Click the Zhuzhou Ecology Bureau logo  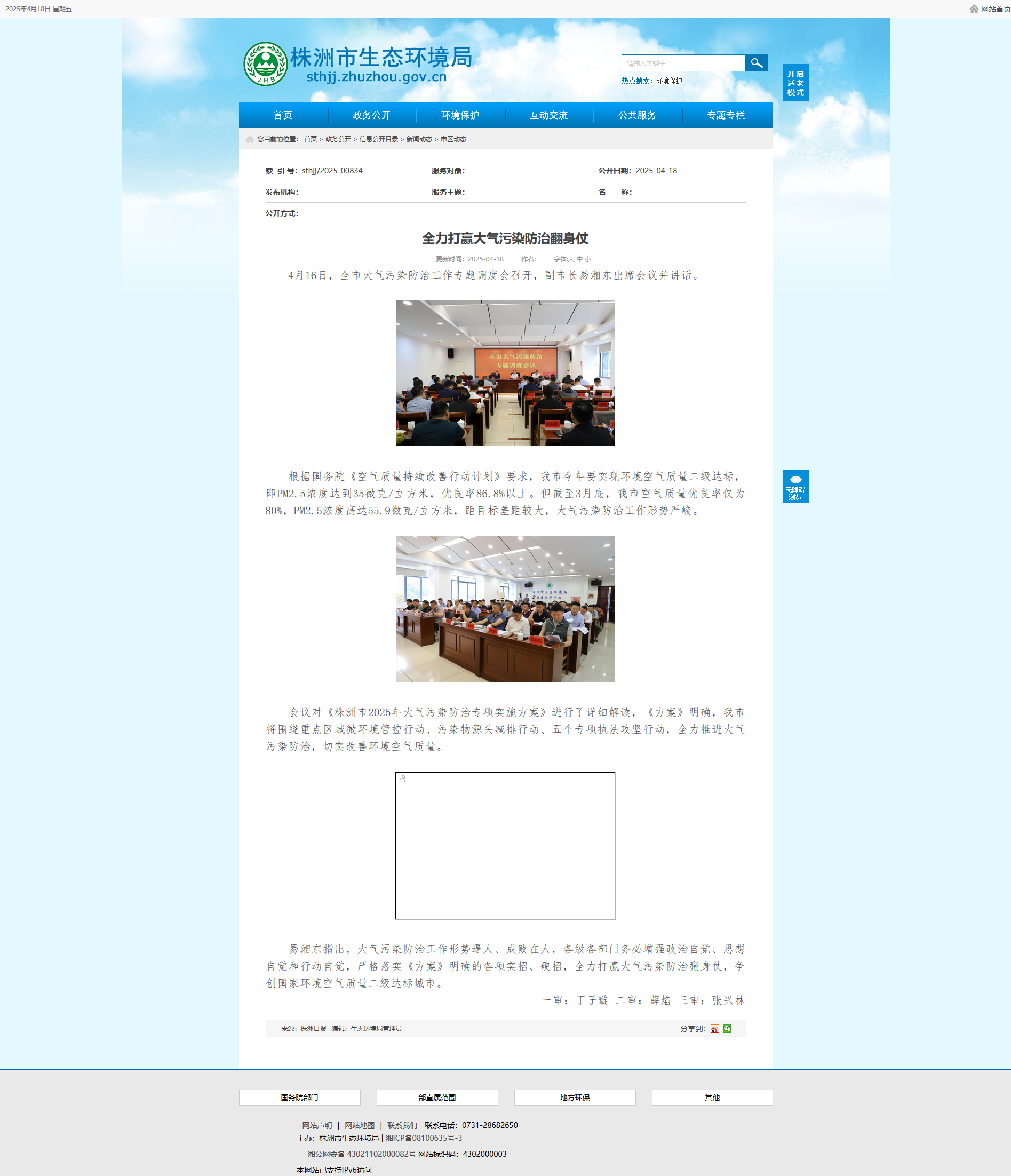tap(265, 64)
